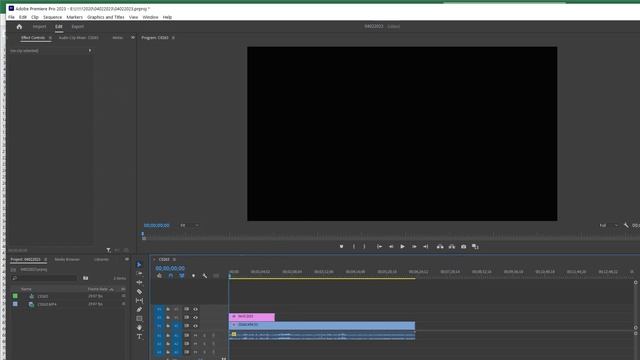Click Mark In in Program monitor
The width and height of the screenshot is (640, 360).
pos(353,247)
